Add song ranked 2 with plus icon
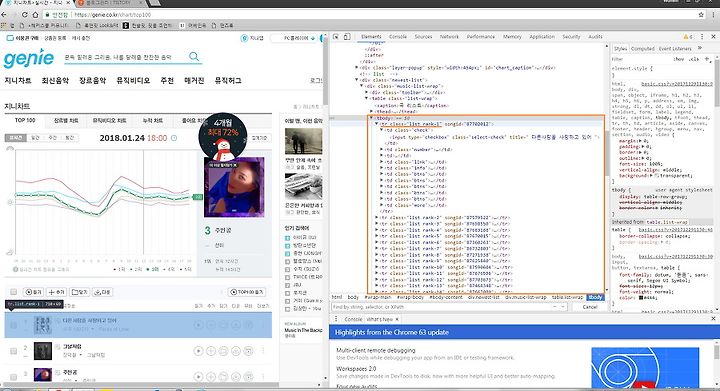Viewport: 720px width, 391px height. 211,351
